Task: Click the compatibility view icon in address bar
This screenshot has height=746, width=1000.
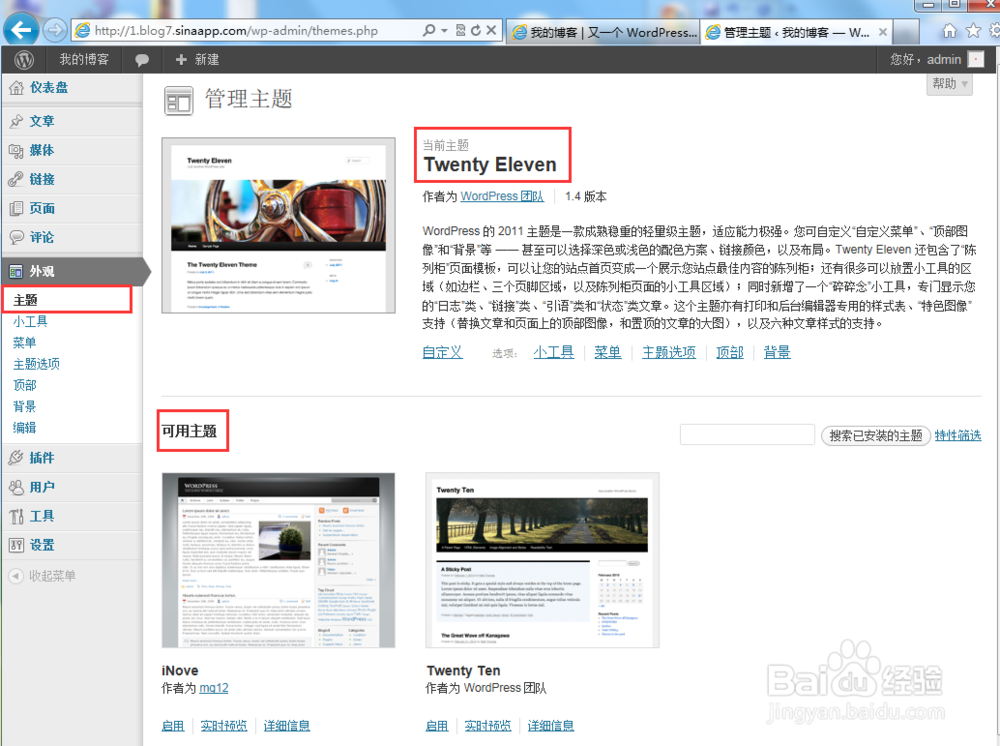Action: (460, 30)
